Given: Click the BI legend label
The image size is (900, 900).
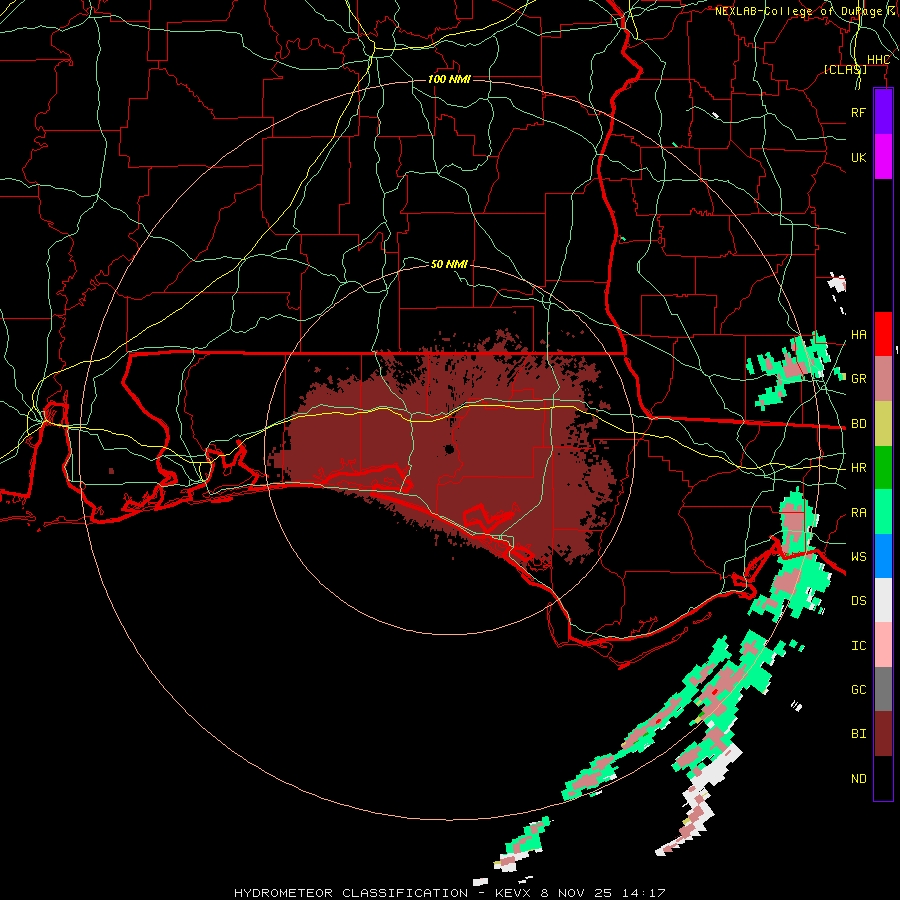Looking at the screenshot, I should coord(858,734).
